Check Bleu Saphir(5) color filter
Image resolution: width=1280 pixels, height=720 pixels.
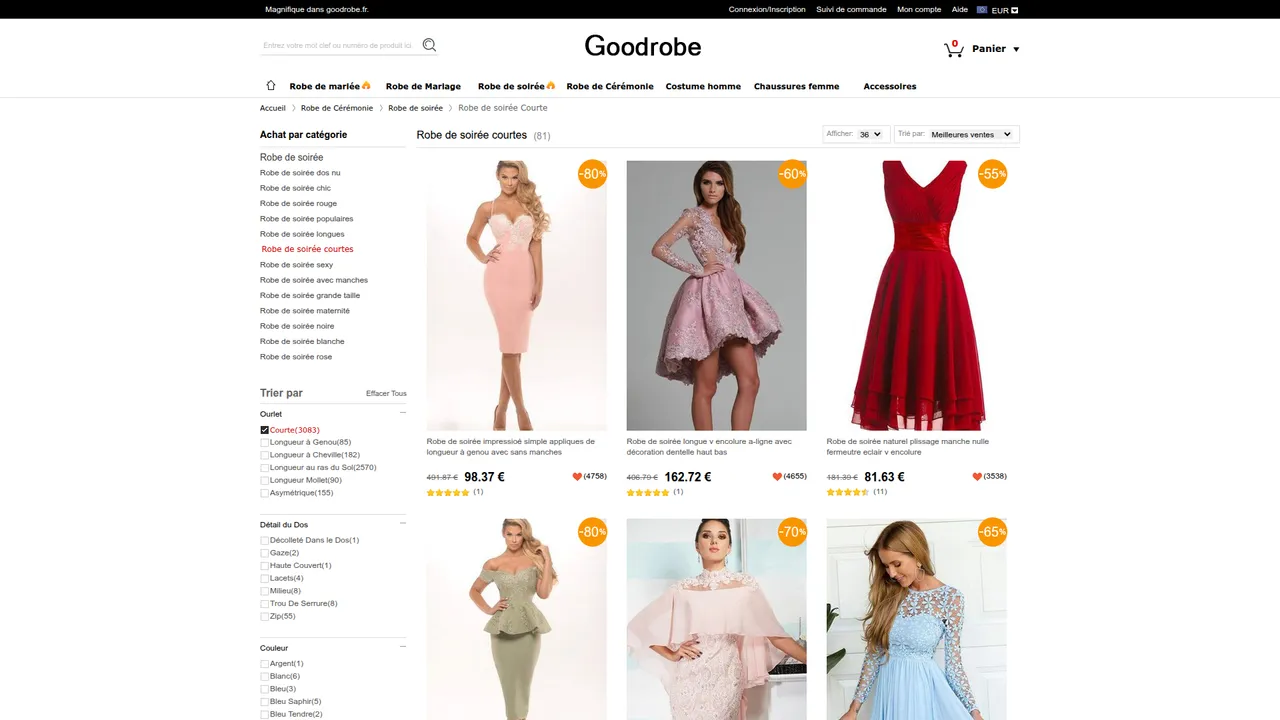[265, 701]
